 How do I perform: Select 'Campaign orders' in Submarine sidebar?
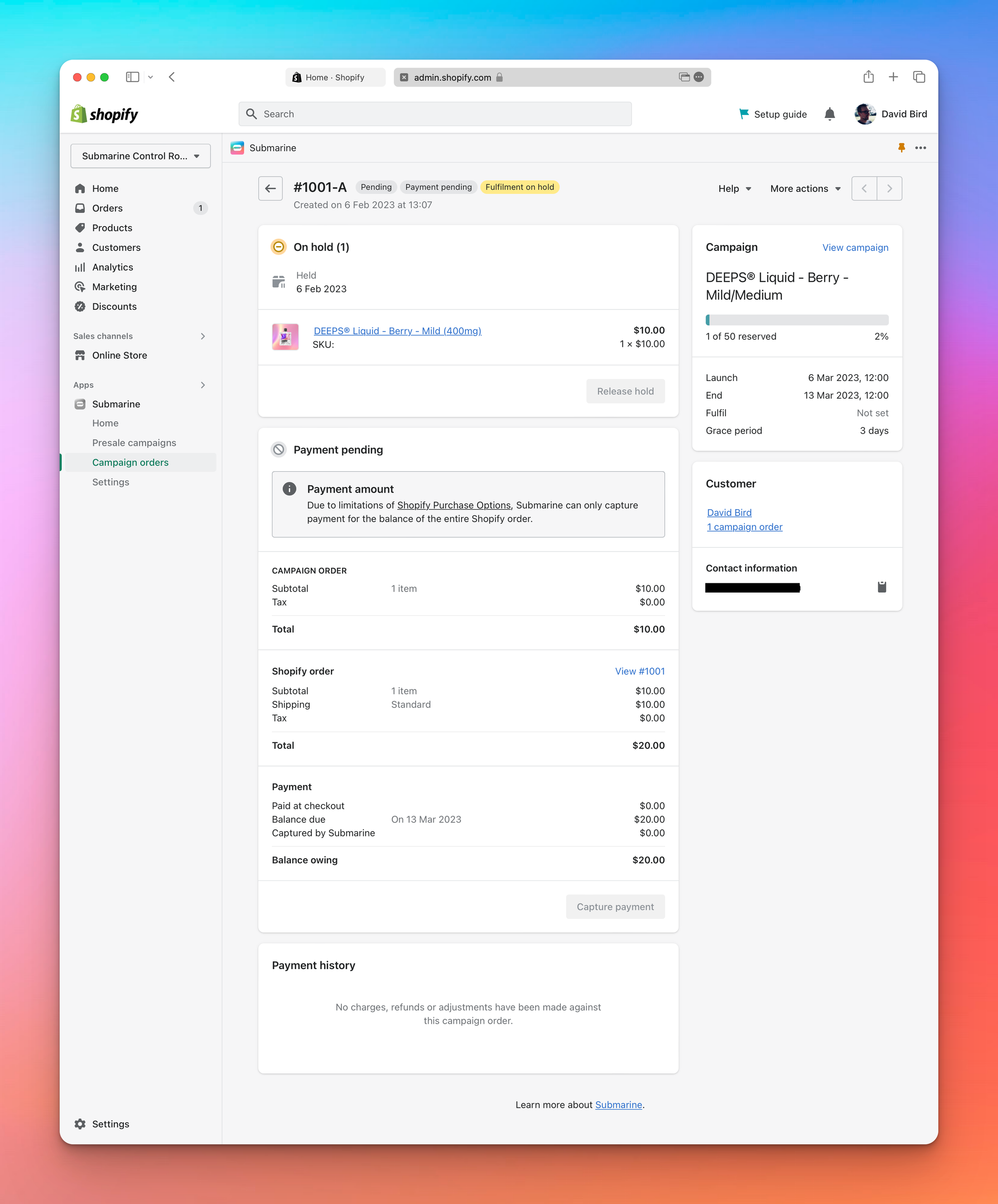click(x=130, y=462)
